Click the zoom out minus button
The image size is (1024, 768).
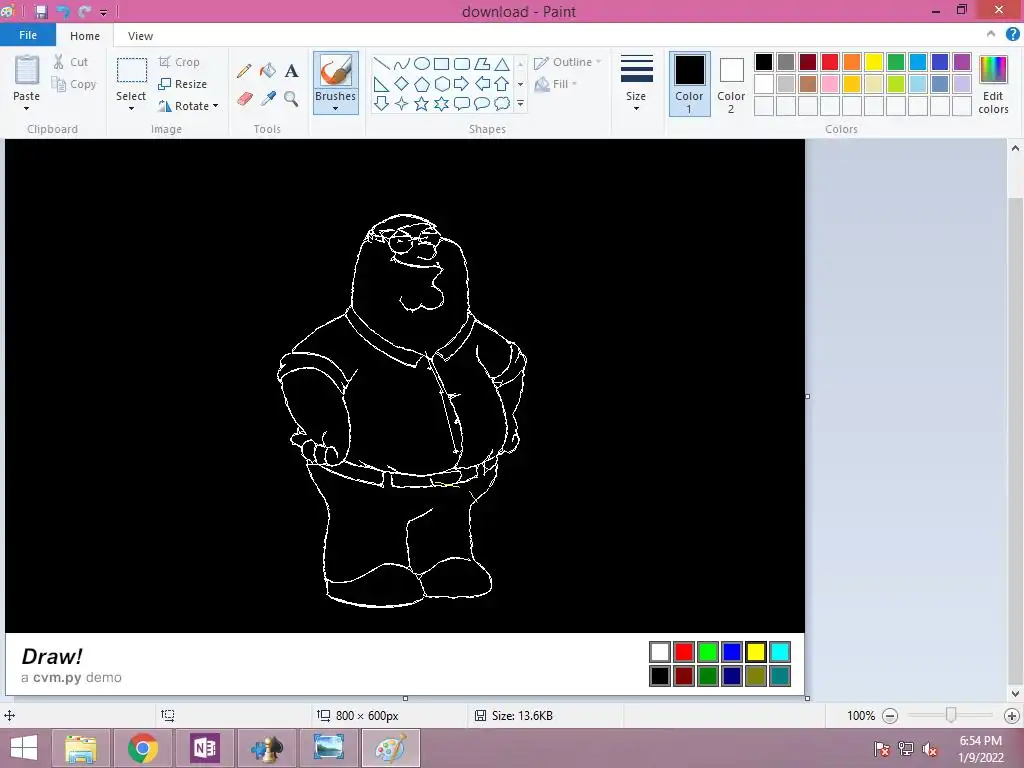coord(890,716)
